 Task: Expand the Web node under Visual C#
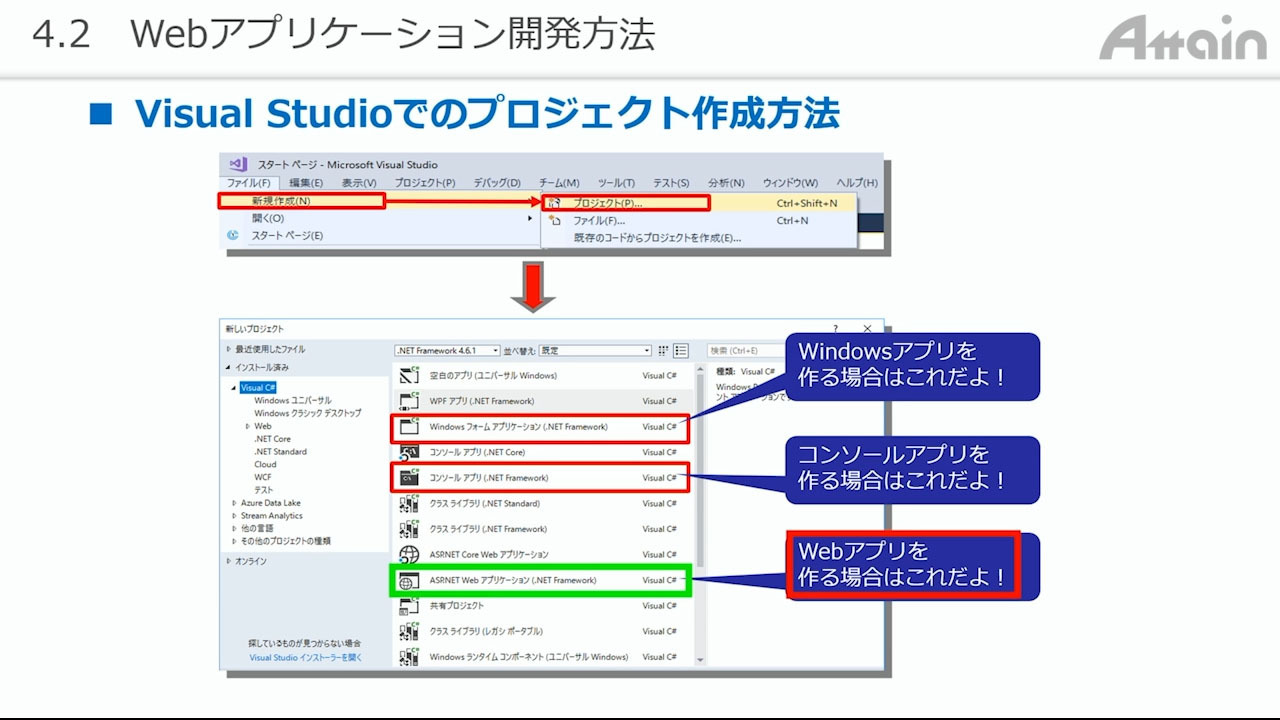click(x=247, y=426)
